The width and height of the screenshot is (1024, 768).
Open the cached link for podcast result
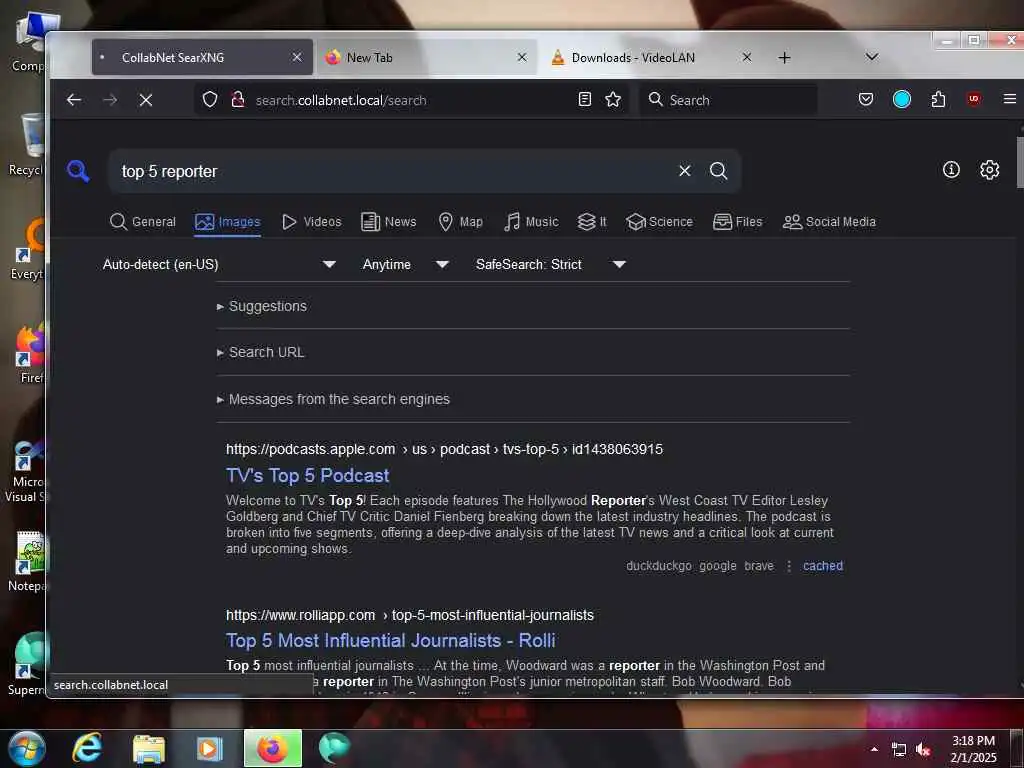tap(823, 566)
